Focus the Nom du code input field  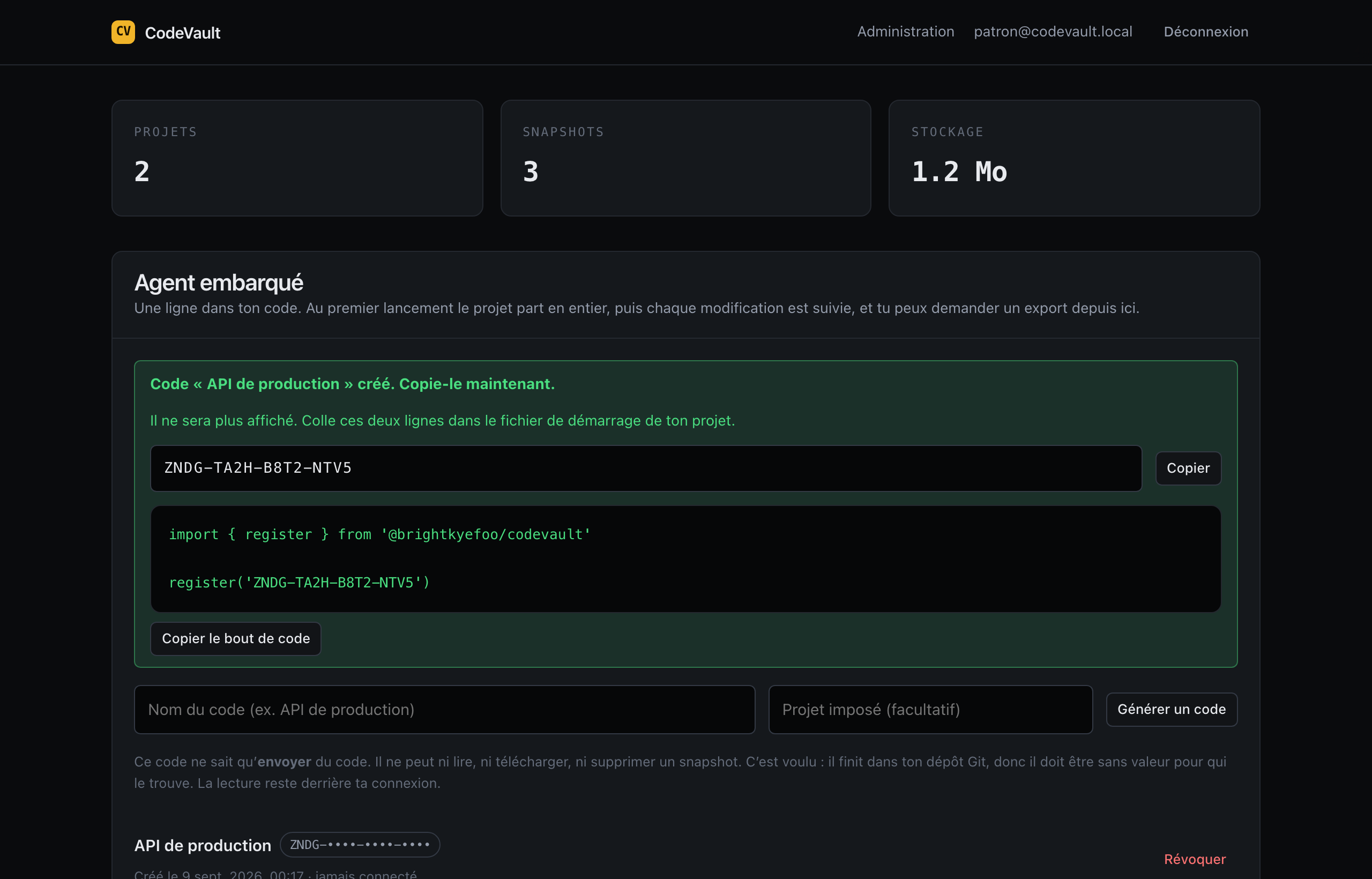(444, 709)
